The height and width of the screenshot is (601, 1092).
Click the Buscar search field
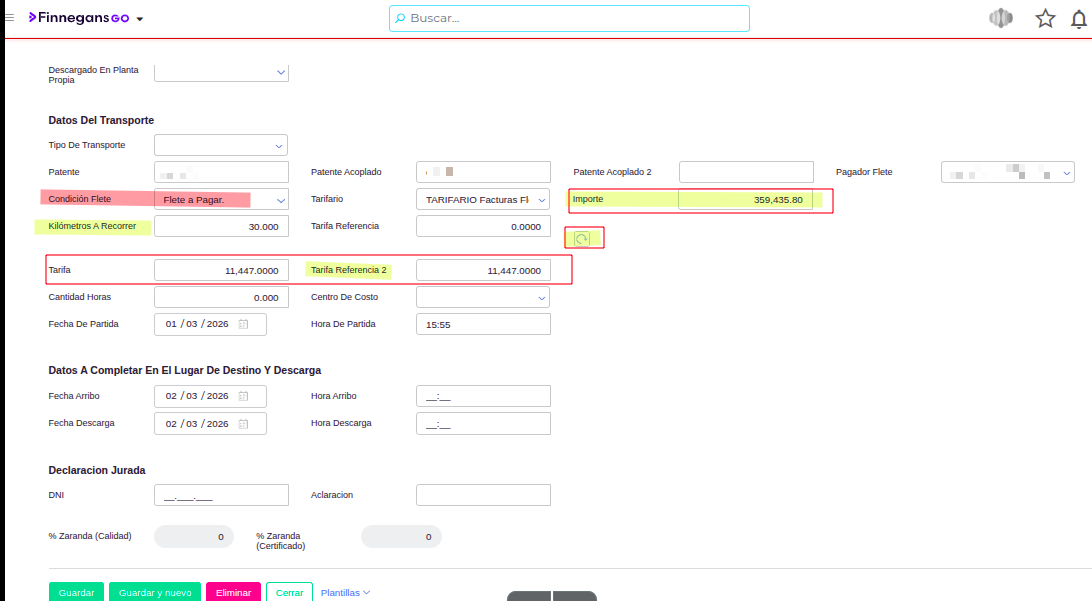[570, 18]
